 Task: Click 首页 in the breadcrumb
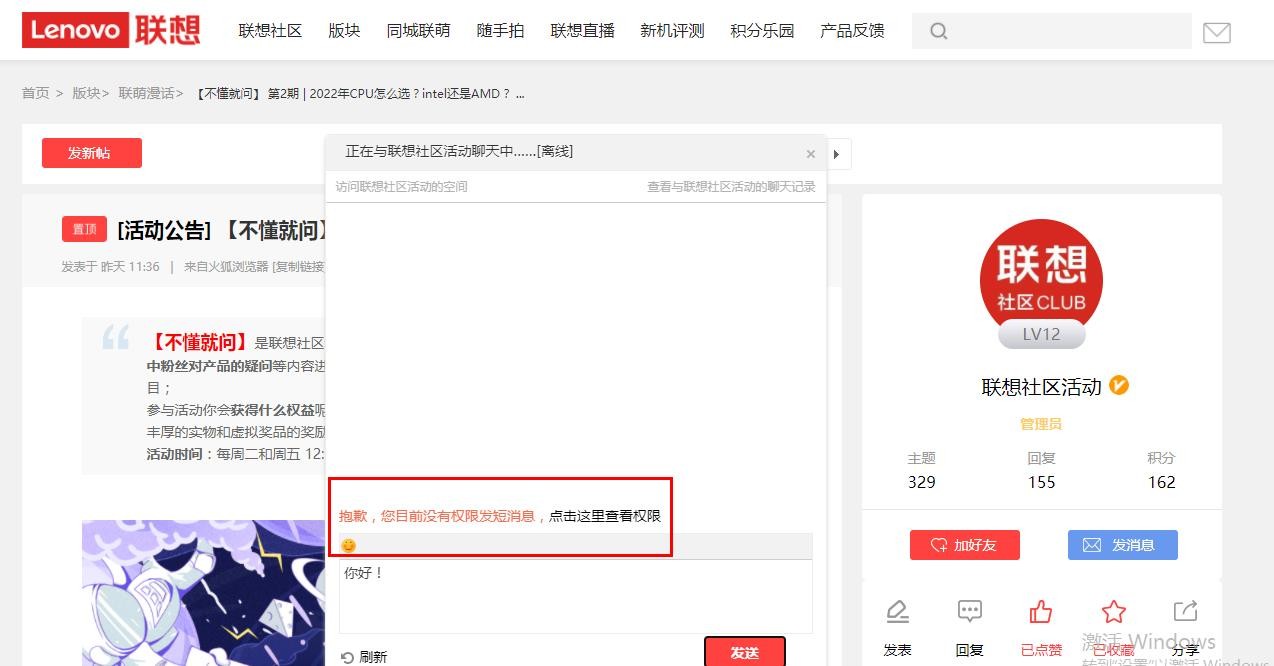35,93
